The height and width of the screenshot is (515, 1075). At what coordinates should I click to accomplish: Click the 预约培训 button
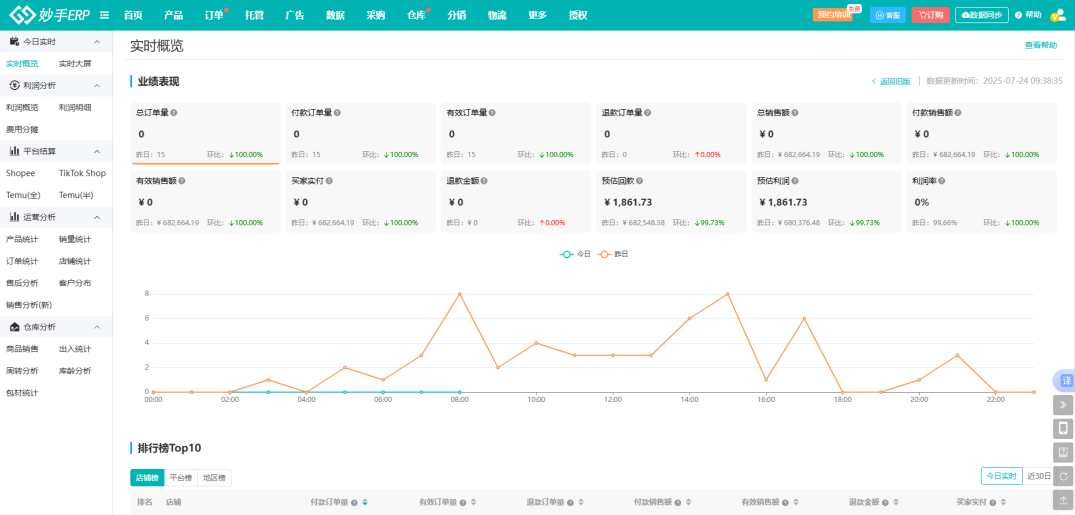(x=833, y=15)
